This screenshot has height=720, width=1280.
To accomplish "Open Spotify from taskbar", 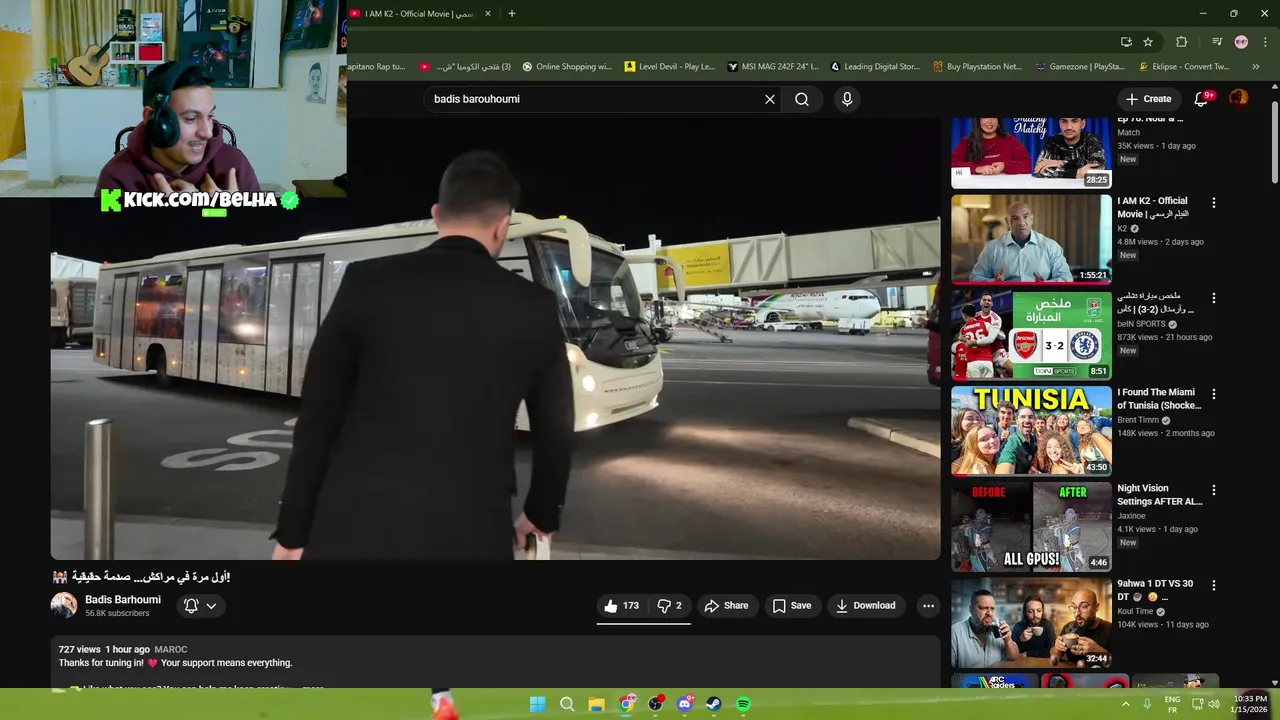I will point(744,704).
